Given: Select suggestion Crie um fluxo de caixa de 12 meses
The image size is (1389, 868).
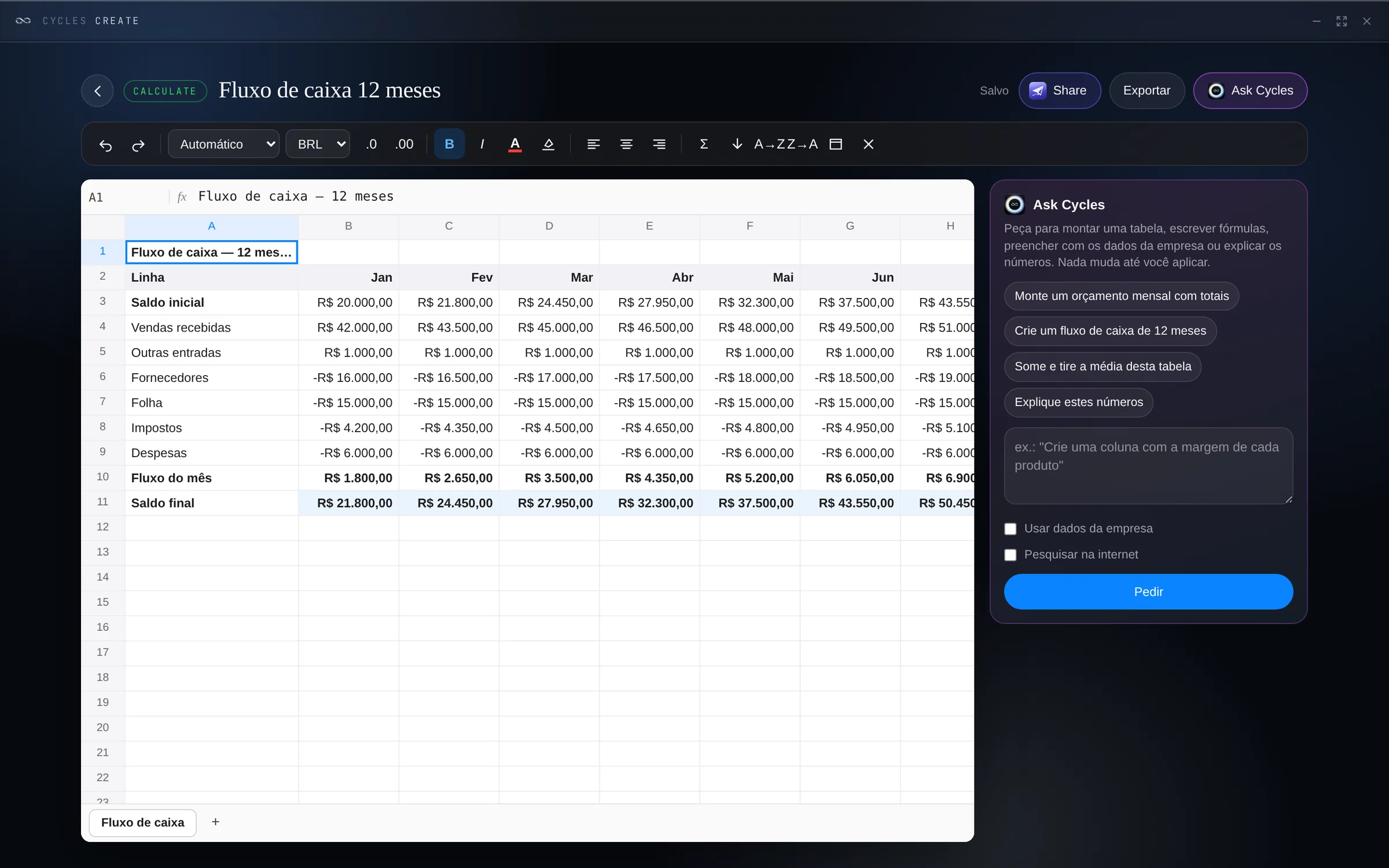Looking at the screenshot, I should (1110, 331).
